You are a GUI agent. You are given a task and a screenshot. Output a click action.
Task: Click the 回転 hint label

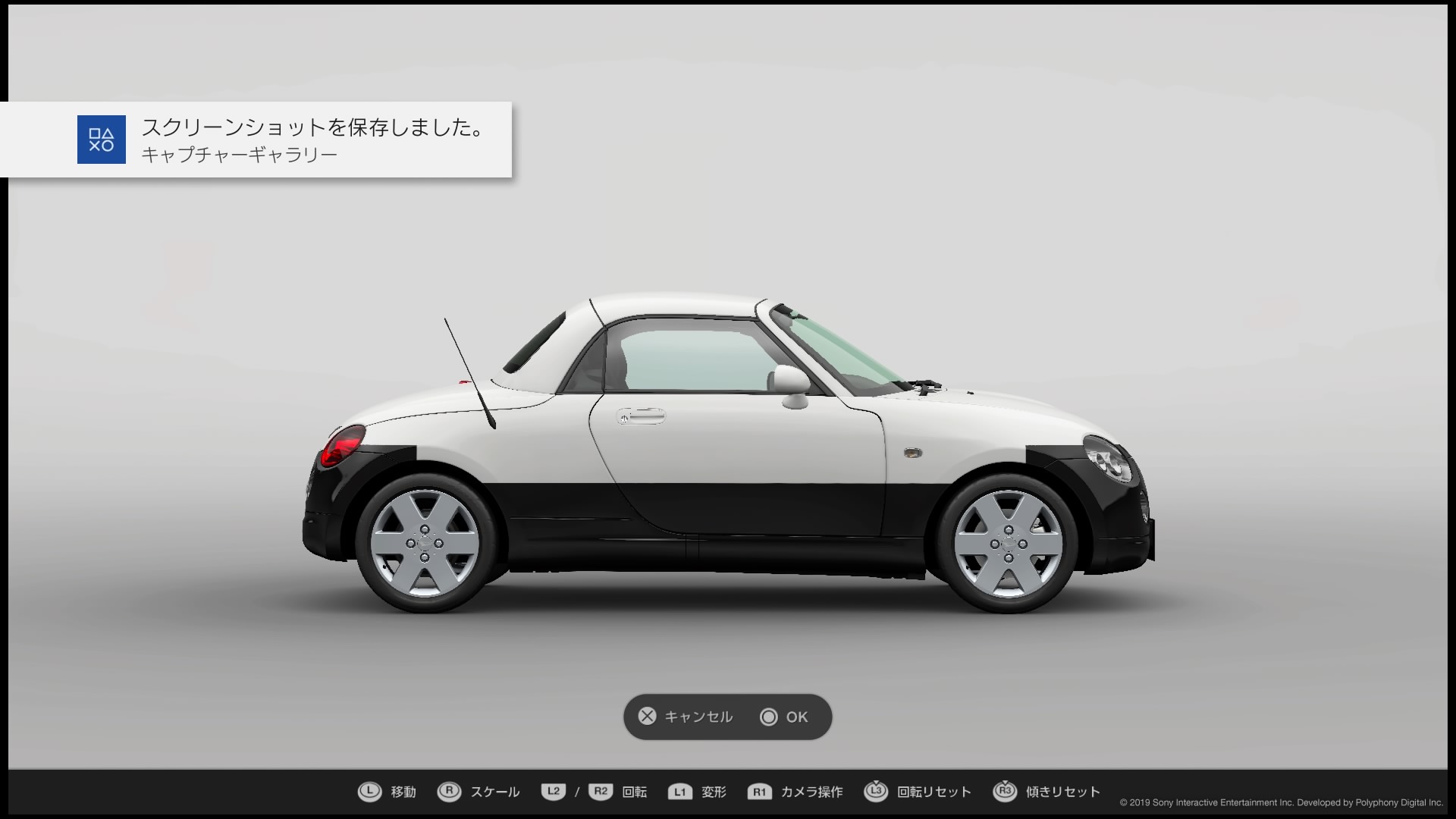click(x=635, y=792)
